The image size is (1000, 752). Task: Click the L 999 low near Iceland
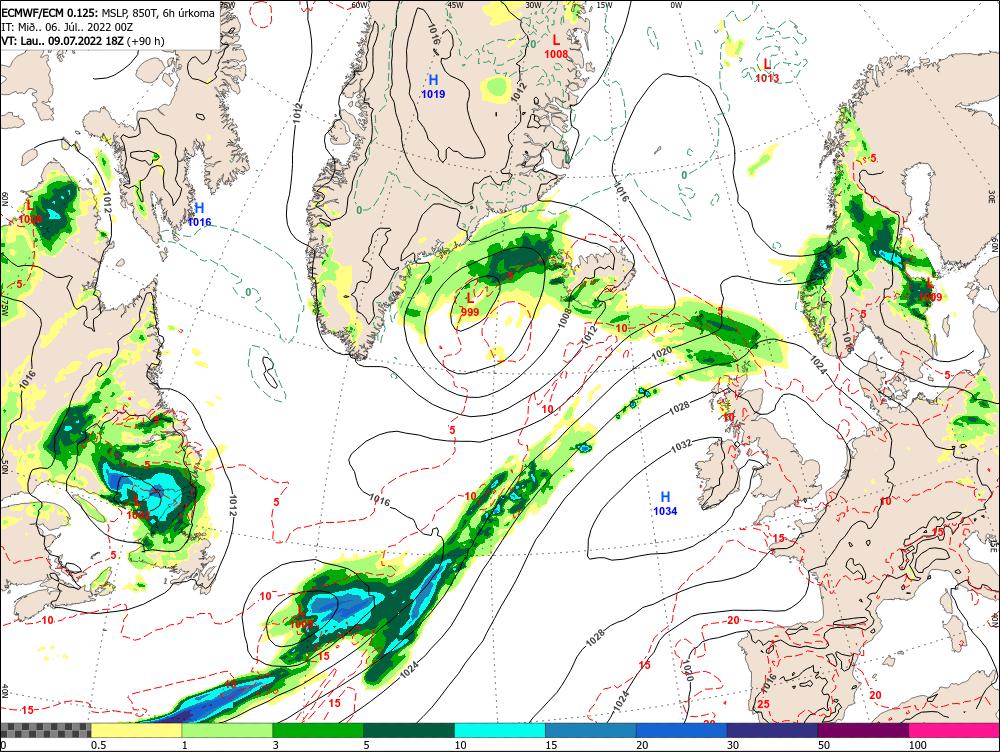coord(470,304)
